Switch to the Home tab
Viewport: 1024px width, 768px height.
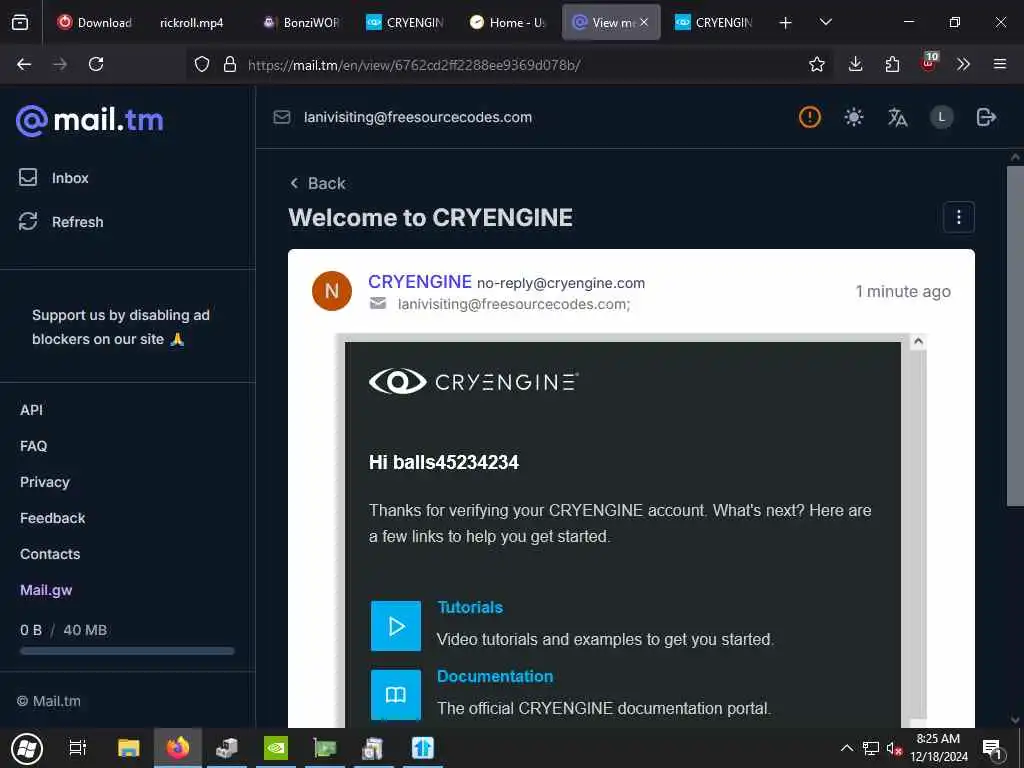click(x=507, y=22)
